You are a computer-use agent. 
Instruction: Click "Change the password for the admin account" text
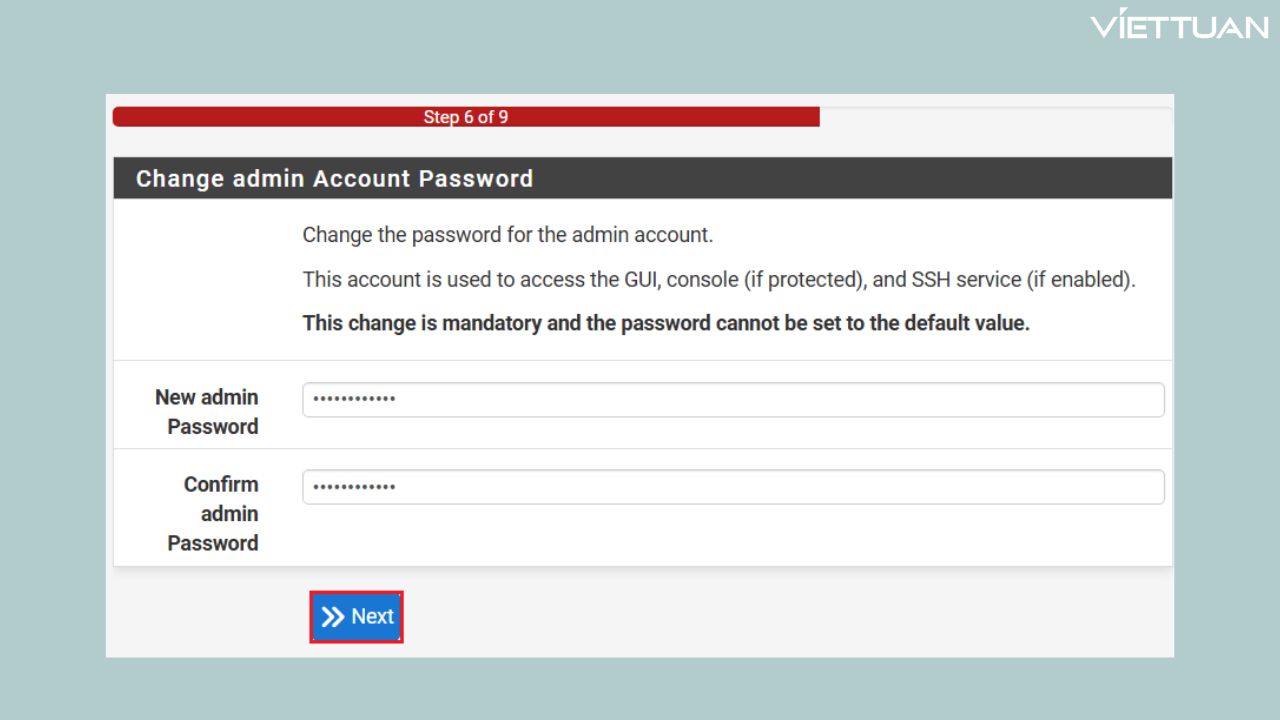[x=508, y=235]
